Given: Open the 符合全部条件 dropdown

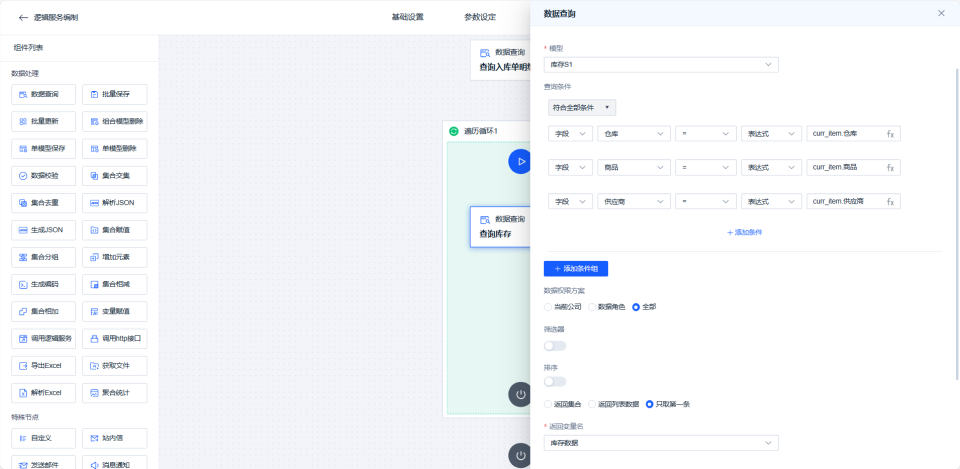Looking at the screenshot, I should click(x=582, y=108).
